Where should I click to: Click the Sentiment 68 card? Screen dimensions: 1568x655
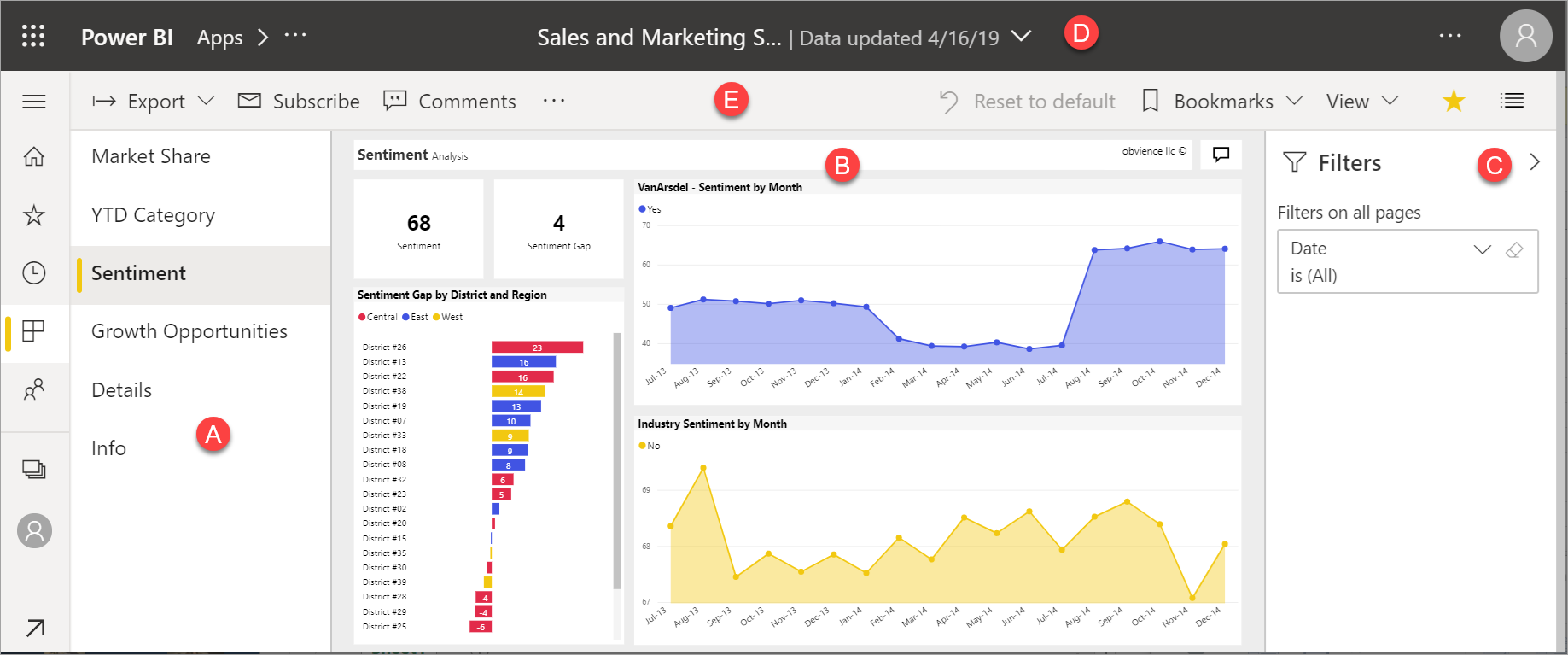pyautogui.click(x=418, y=229)
